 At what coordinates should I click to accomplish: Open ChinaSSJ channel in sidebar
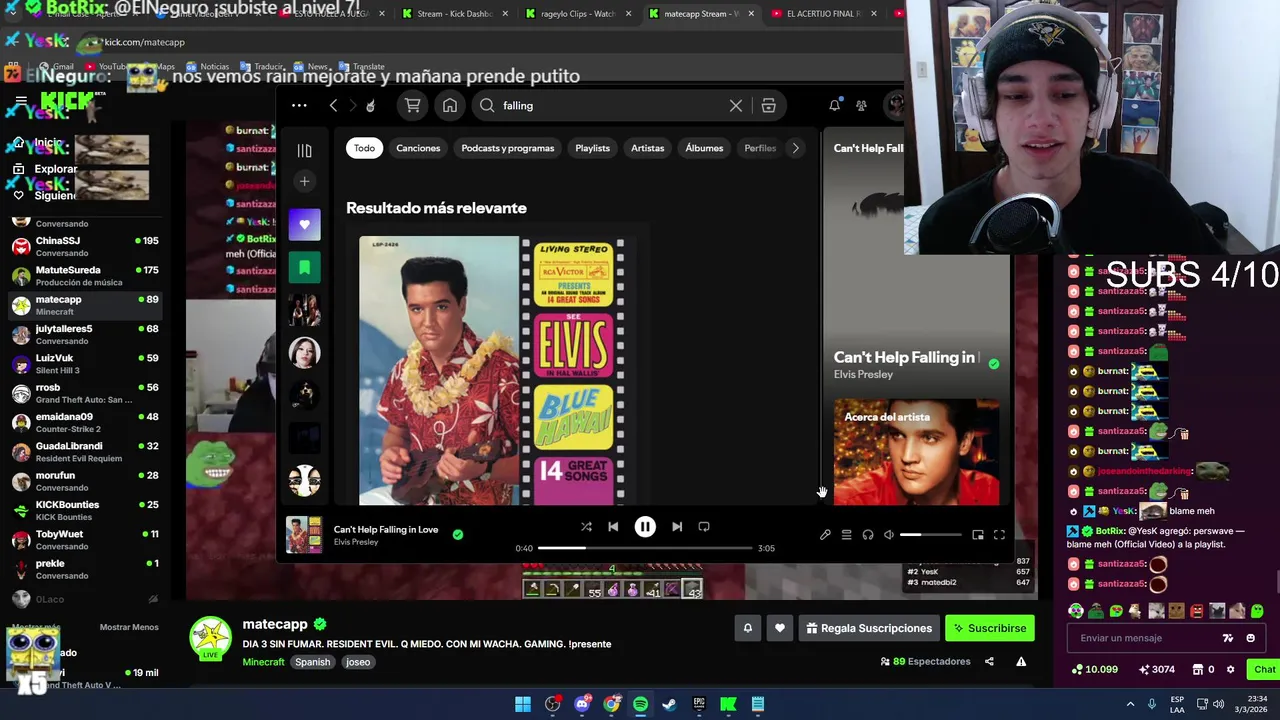click(x=85, y=246)
